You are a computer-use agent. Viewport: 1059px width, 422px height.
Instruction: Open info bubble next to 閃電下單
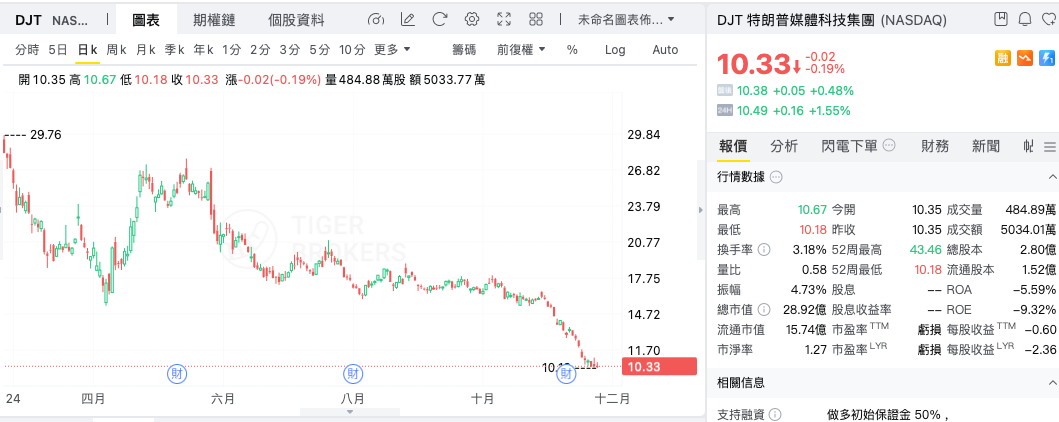tap(889, 145)
